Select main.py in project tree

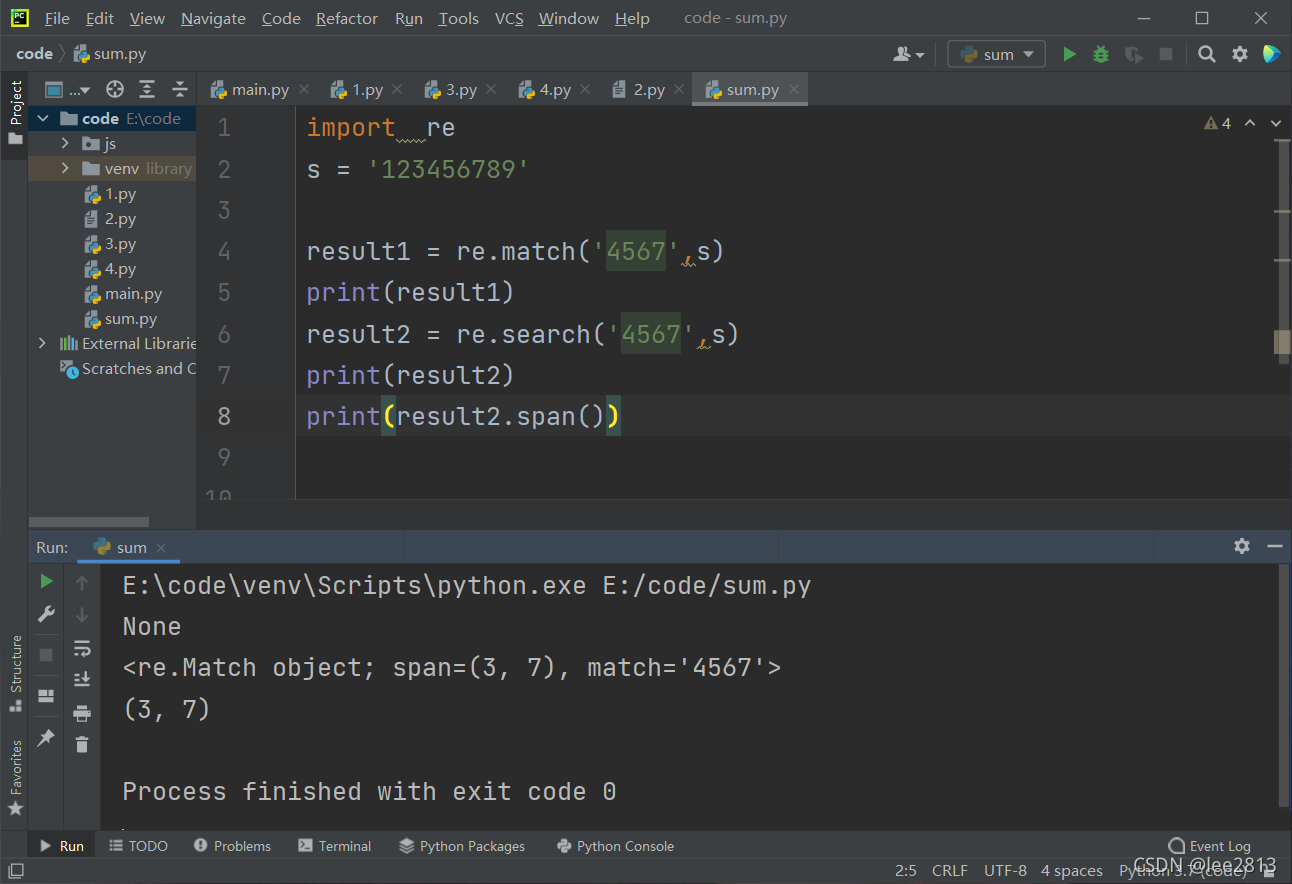[x=124, y=294]
